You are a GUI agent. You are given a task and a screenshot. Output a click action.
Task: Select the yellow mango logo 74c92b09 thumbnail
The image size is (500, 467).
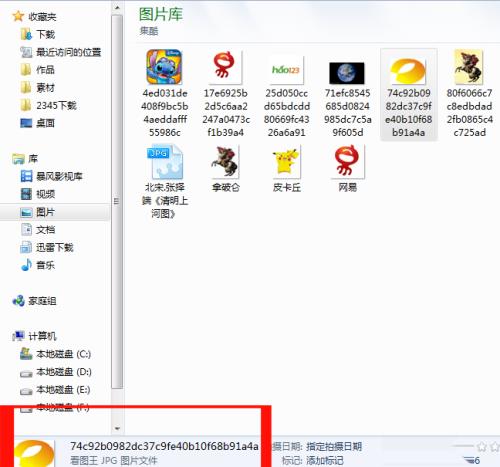click(408, 71)
